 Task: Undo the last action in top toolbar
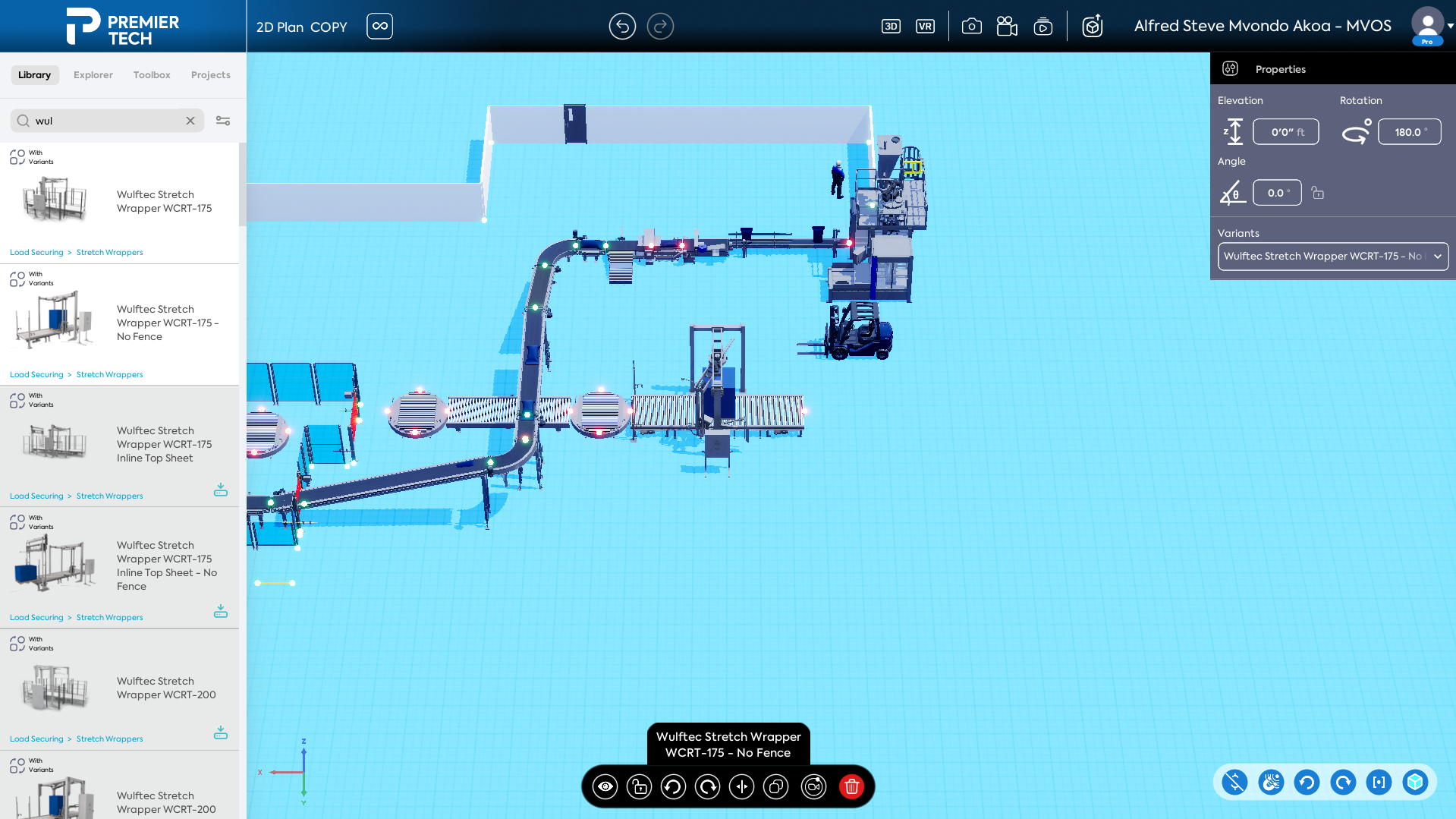622,27
